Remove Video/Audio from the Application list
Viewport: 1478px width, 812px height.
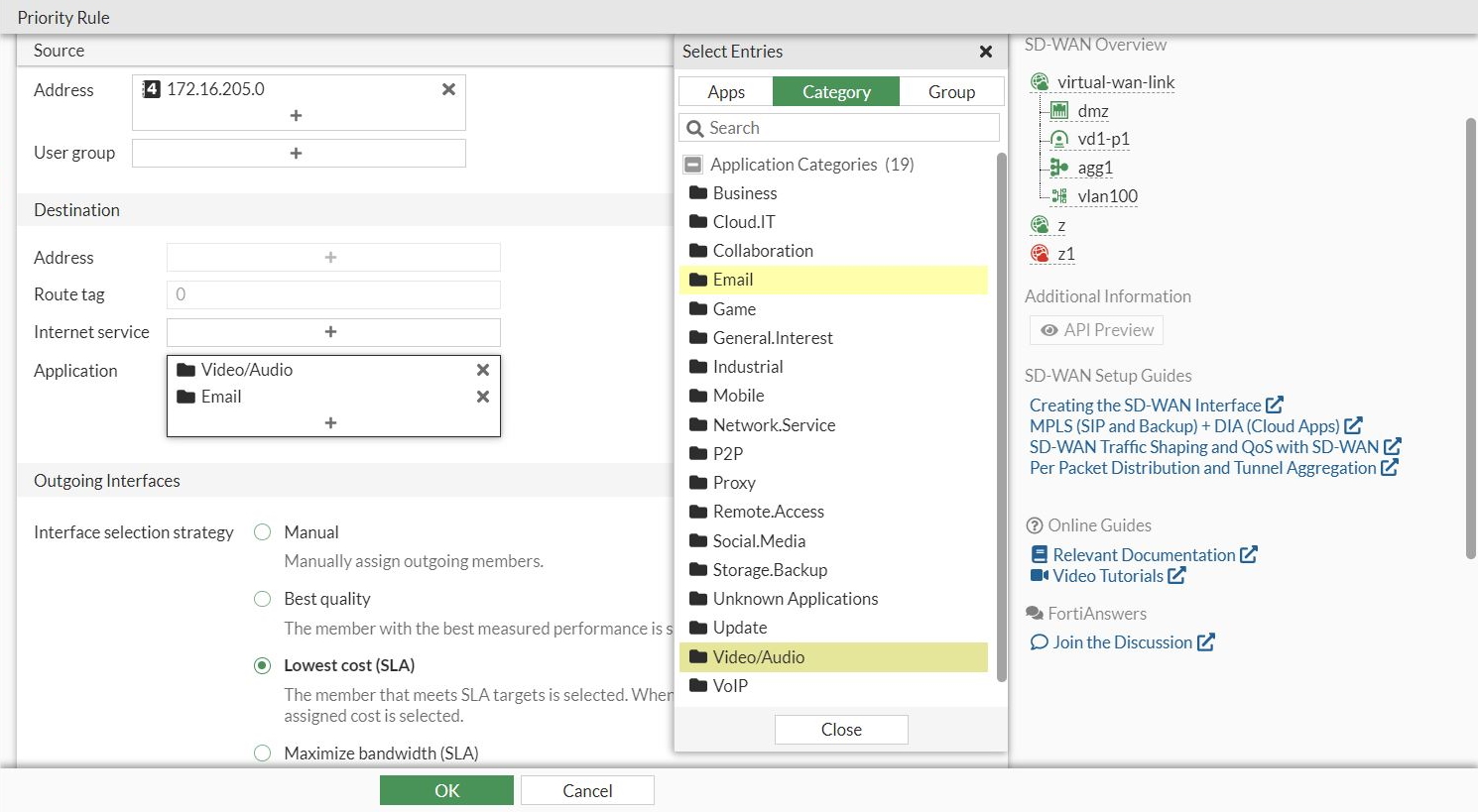(483, 370)
